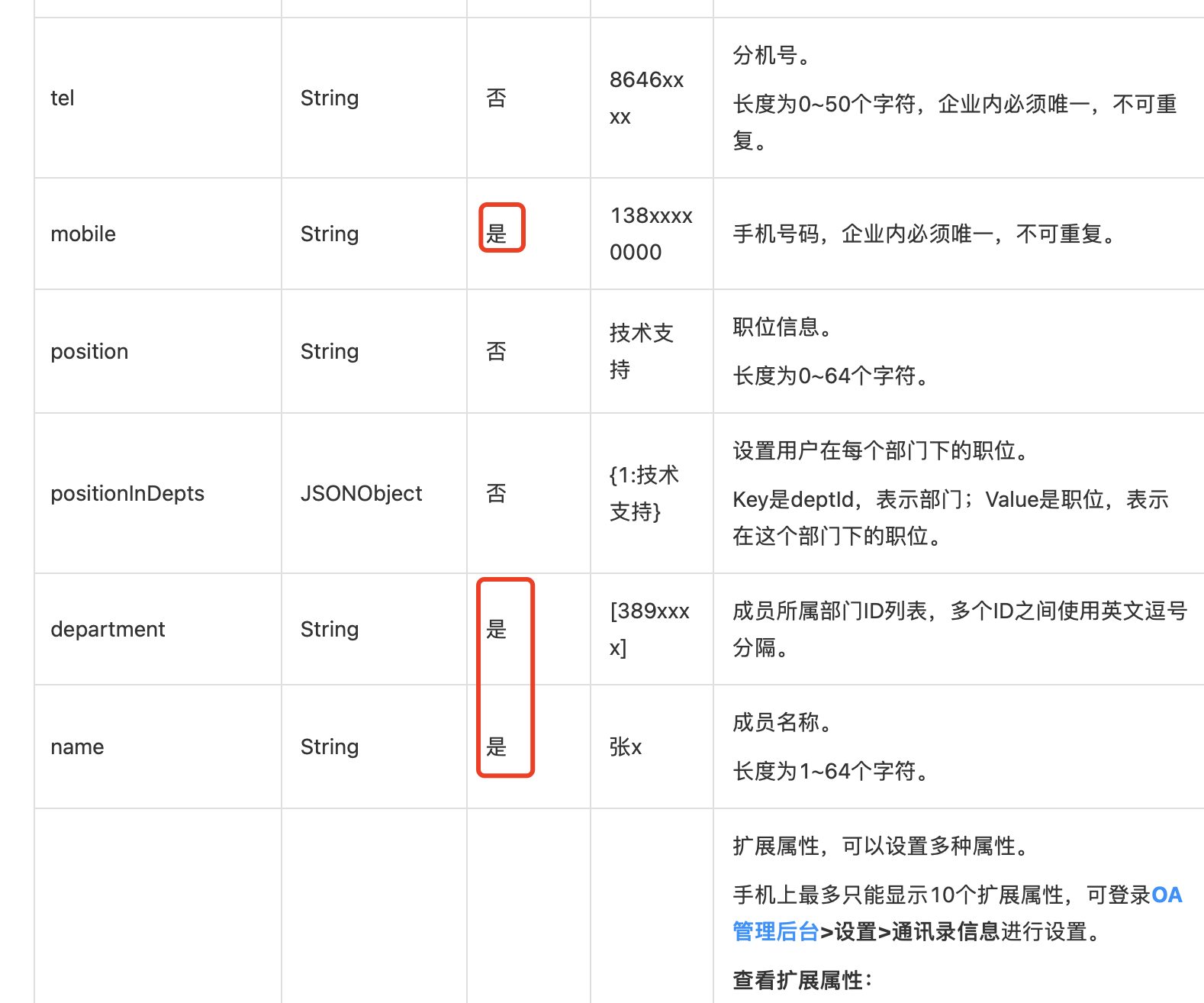The image size is (1204, 1003).
Task: Click the text 长度为1~64个字符。
Action: tap(830, 772)
